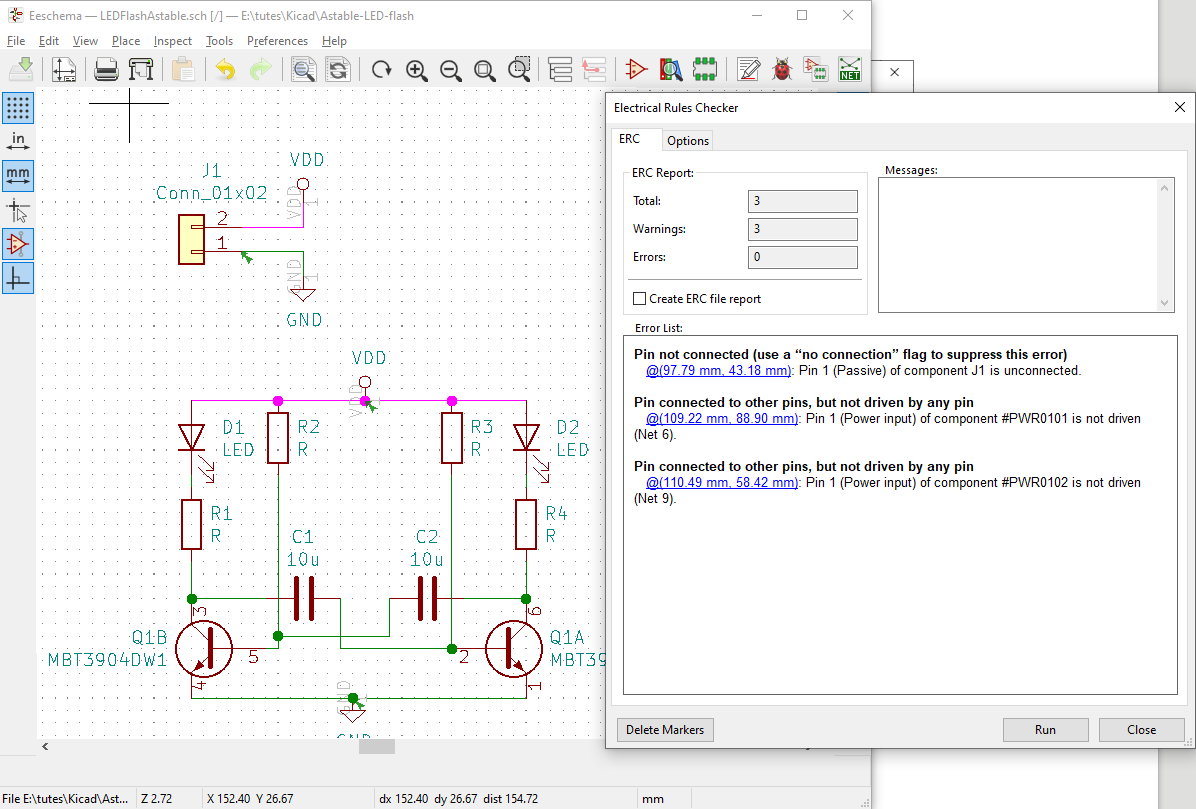The height and width of the screenshot is (809, 1196).
Task: Redo the last undone edit
Action: click(261, 70)
